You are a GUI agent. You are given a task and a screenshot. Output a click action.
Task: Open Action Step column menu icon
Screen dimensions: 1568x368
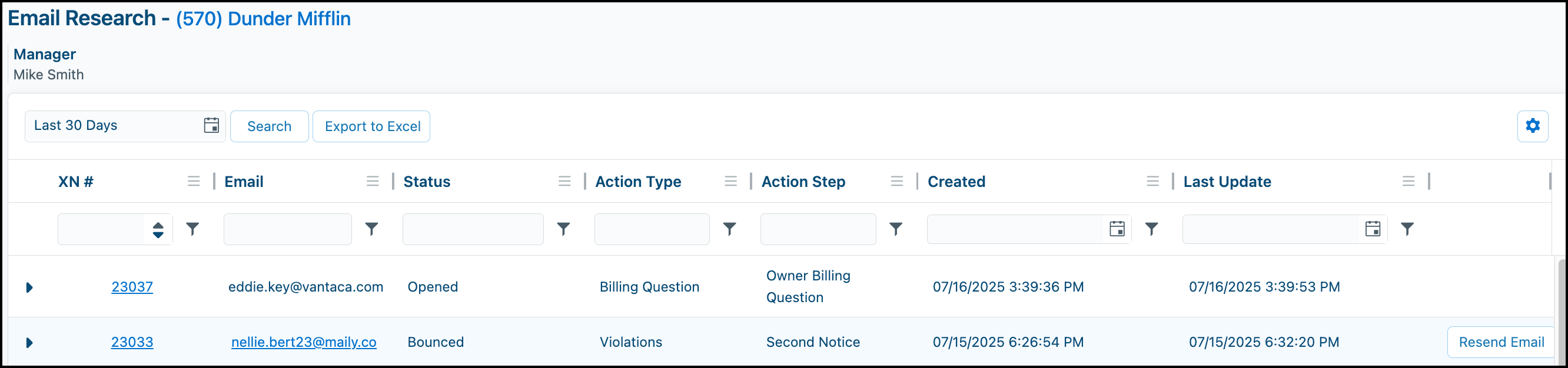tap(896, 181)
